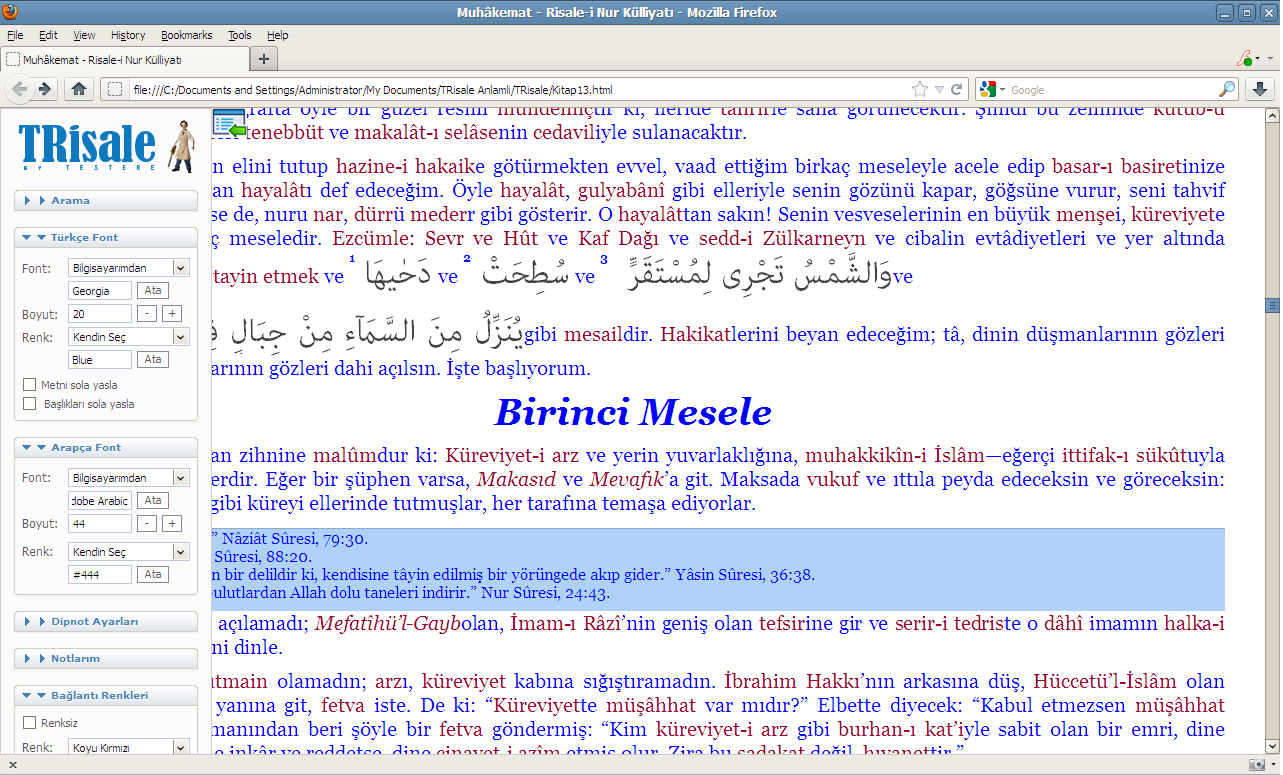1283x775 pixels.
Task: Click the Adobe Arabic font name field
Action: point(100,500)
